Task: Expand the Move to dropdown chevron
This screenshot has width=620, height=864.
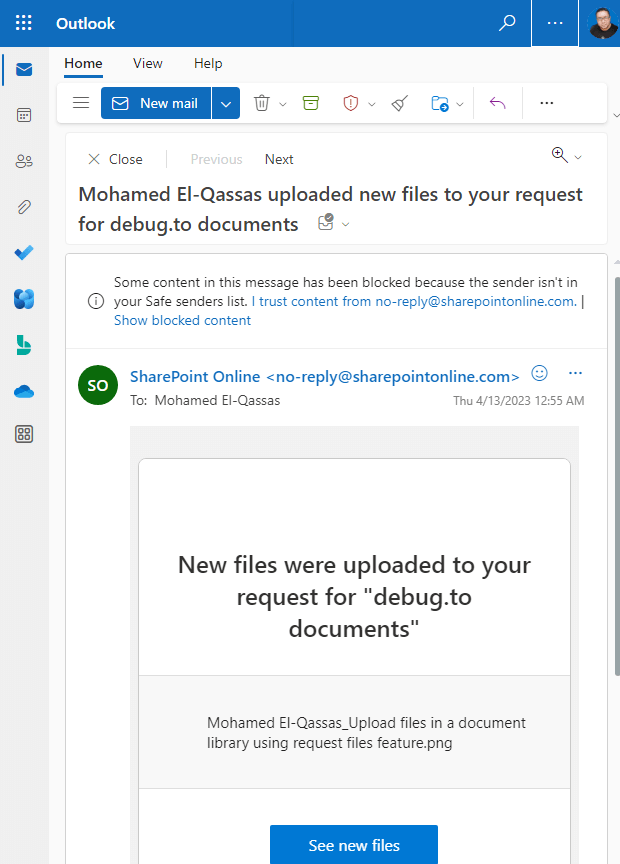Action: pyautogui.click(x=460, y=104)
